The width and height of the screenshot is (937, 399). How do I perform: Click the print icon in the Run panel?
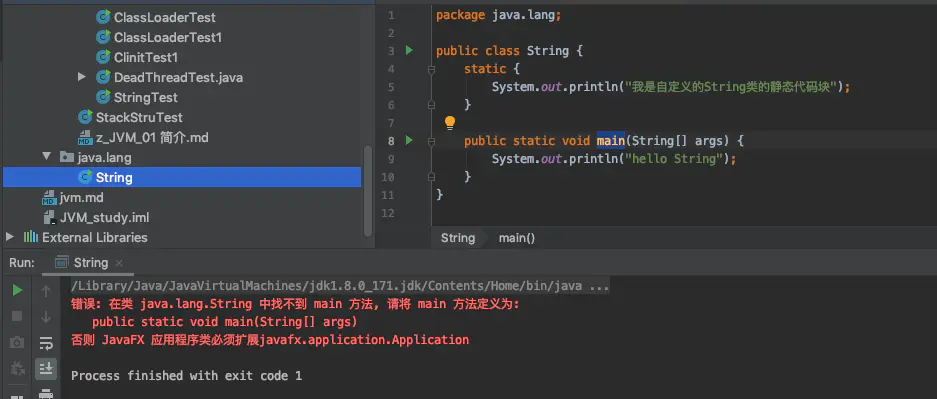46,393
